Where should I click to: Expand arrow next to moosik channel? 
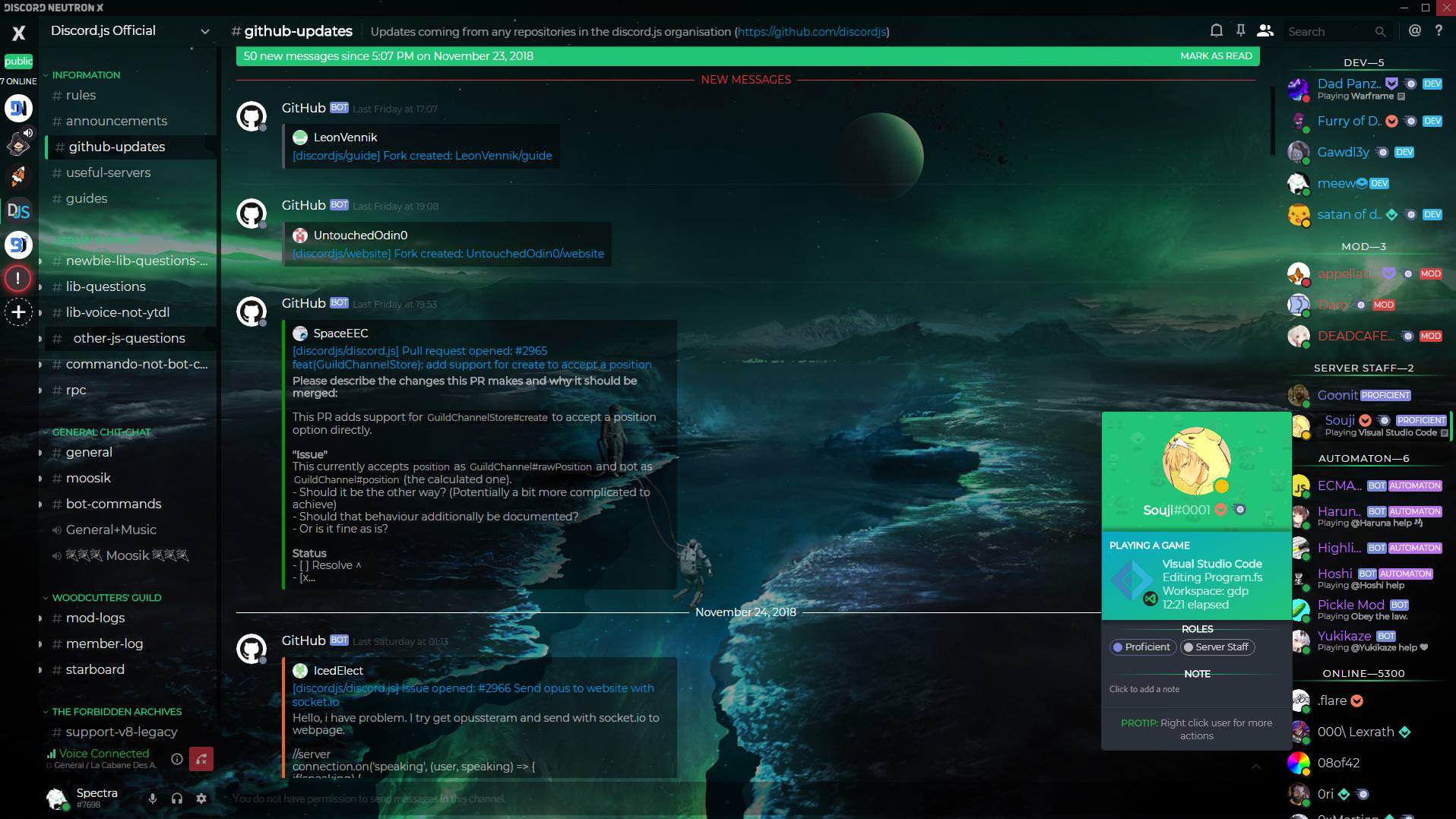pyautogui.click(x=41, y=479)
